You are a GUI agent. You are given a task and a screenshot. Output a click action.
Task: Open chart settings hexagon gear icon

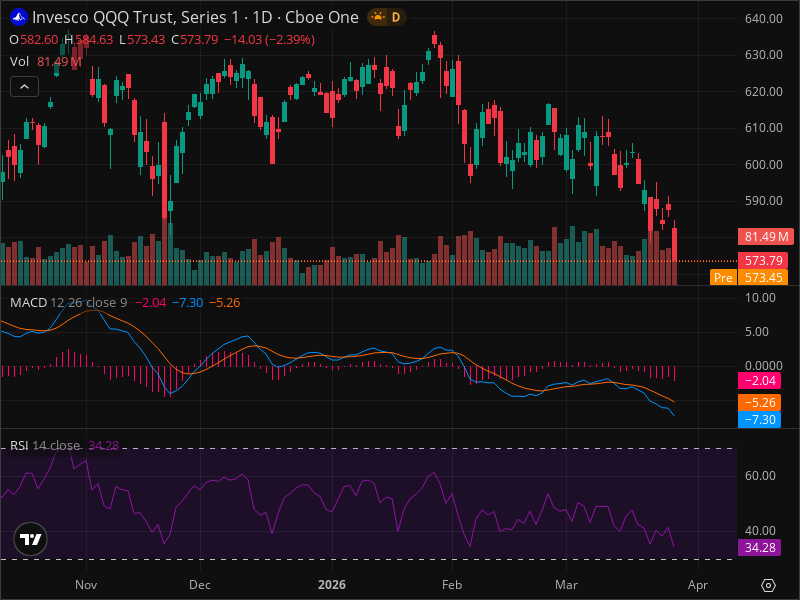(768, 585)
